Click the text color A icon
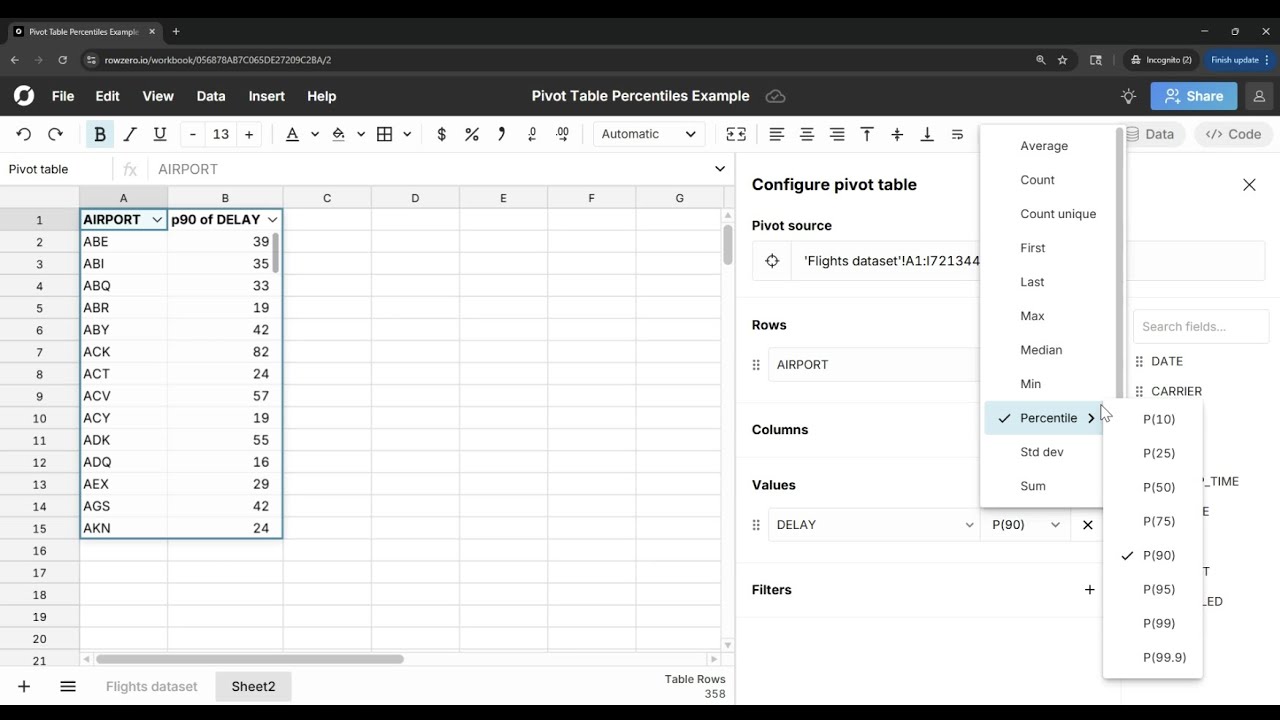This screenshot has width=1280, height=720. [292, 134]
